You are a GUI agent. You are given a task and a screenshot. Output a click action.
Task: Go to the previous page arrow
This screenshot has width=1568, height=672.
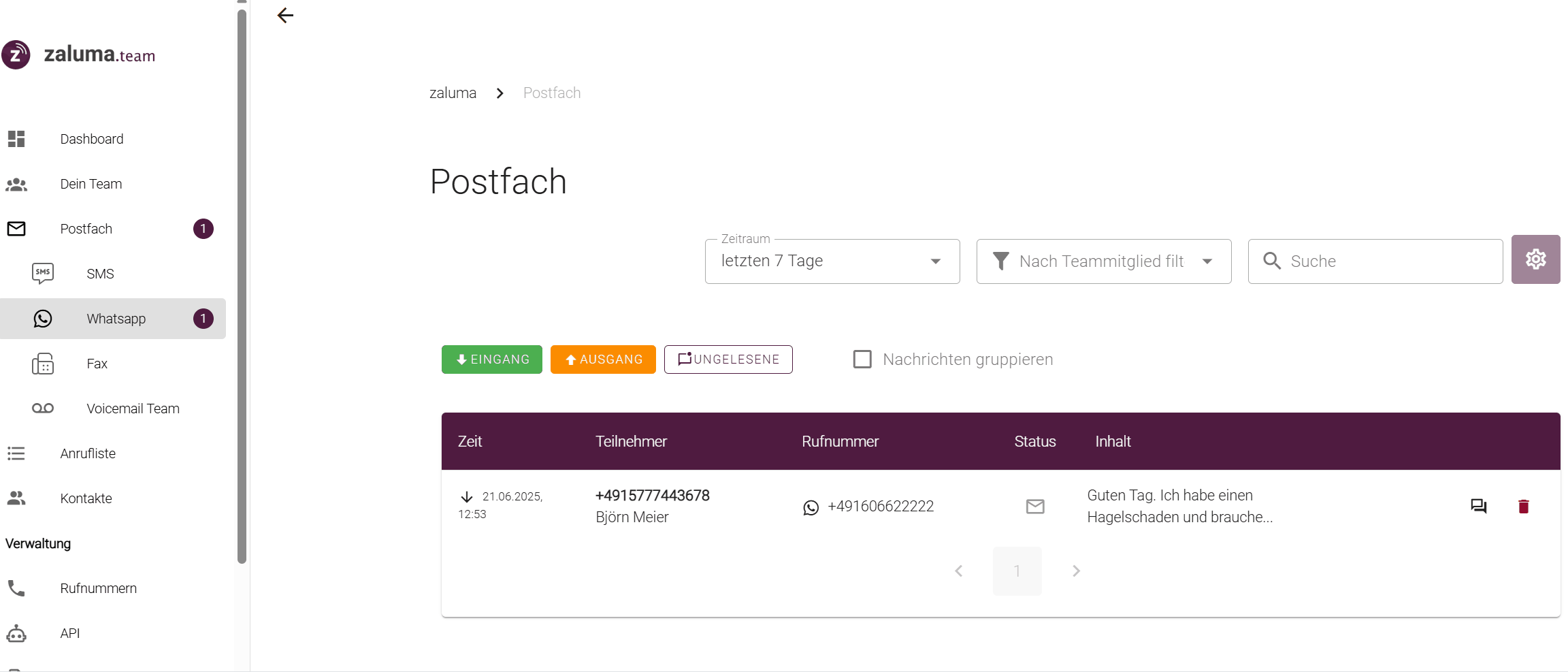click(959, 571)
